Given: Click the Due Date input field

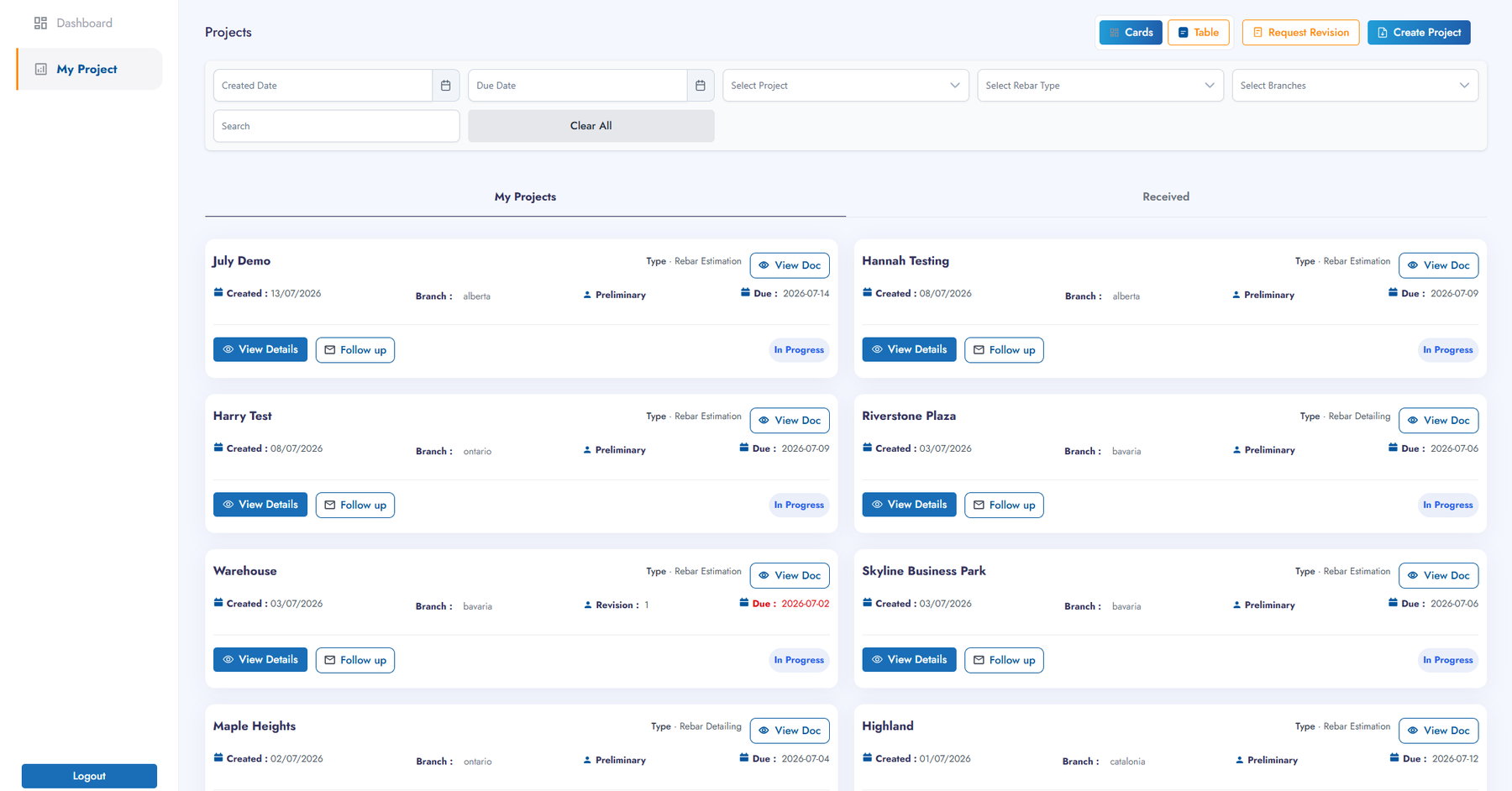Looking at the screenshot, I should (x=578, y=86).
